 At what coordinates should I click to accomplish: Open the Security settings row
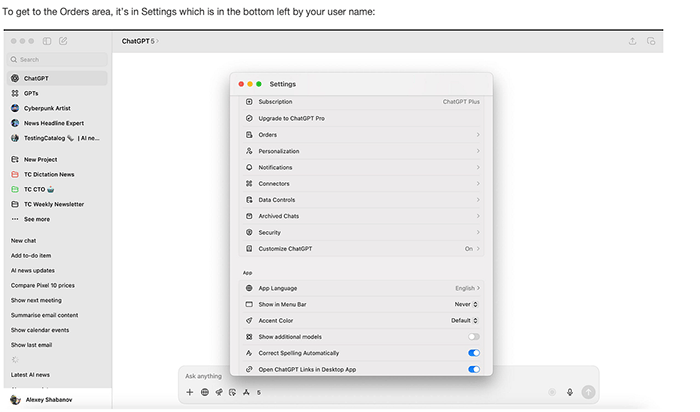tap(362, 232)
